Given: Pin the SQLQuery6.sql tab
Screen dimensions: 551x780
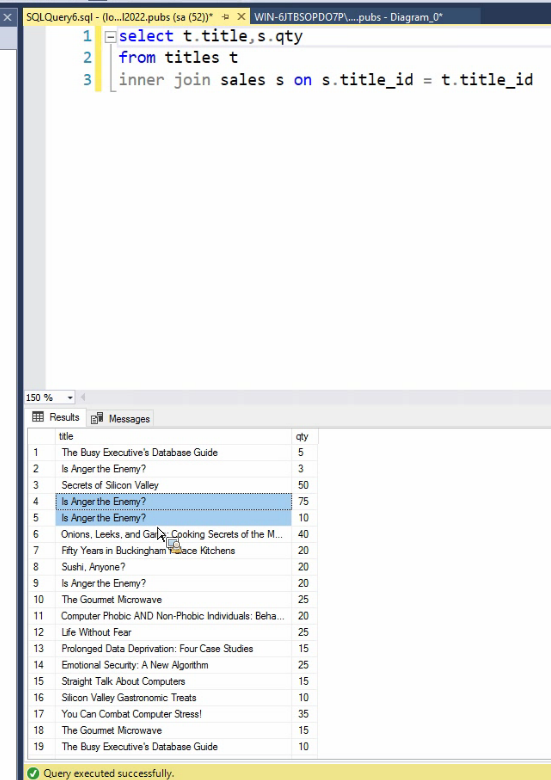Looking at the screenshot, I should (x=225, y=17).
